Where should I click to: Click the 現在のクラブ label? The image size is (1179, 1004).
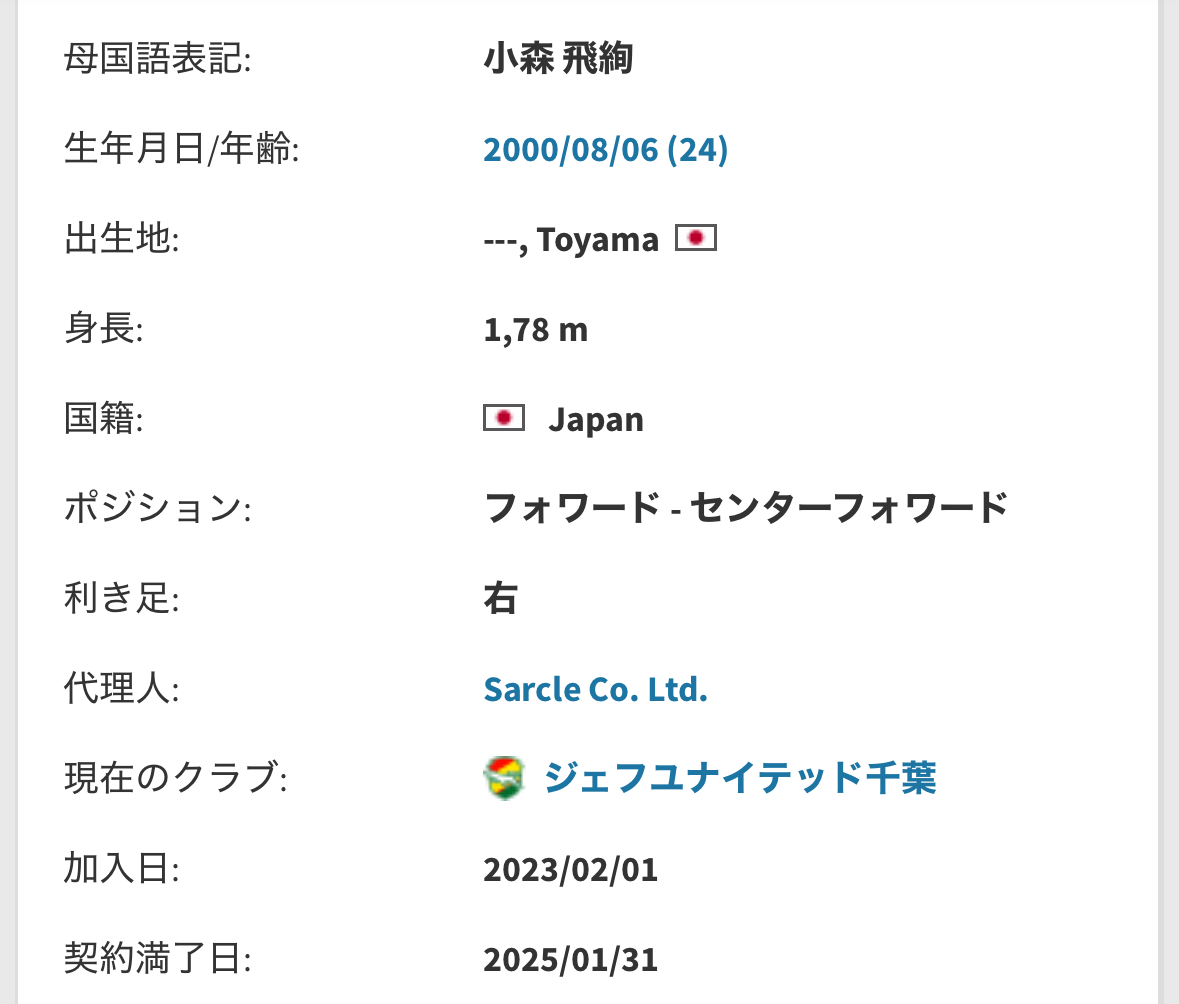175,778
